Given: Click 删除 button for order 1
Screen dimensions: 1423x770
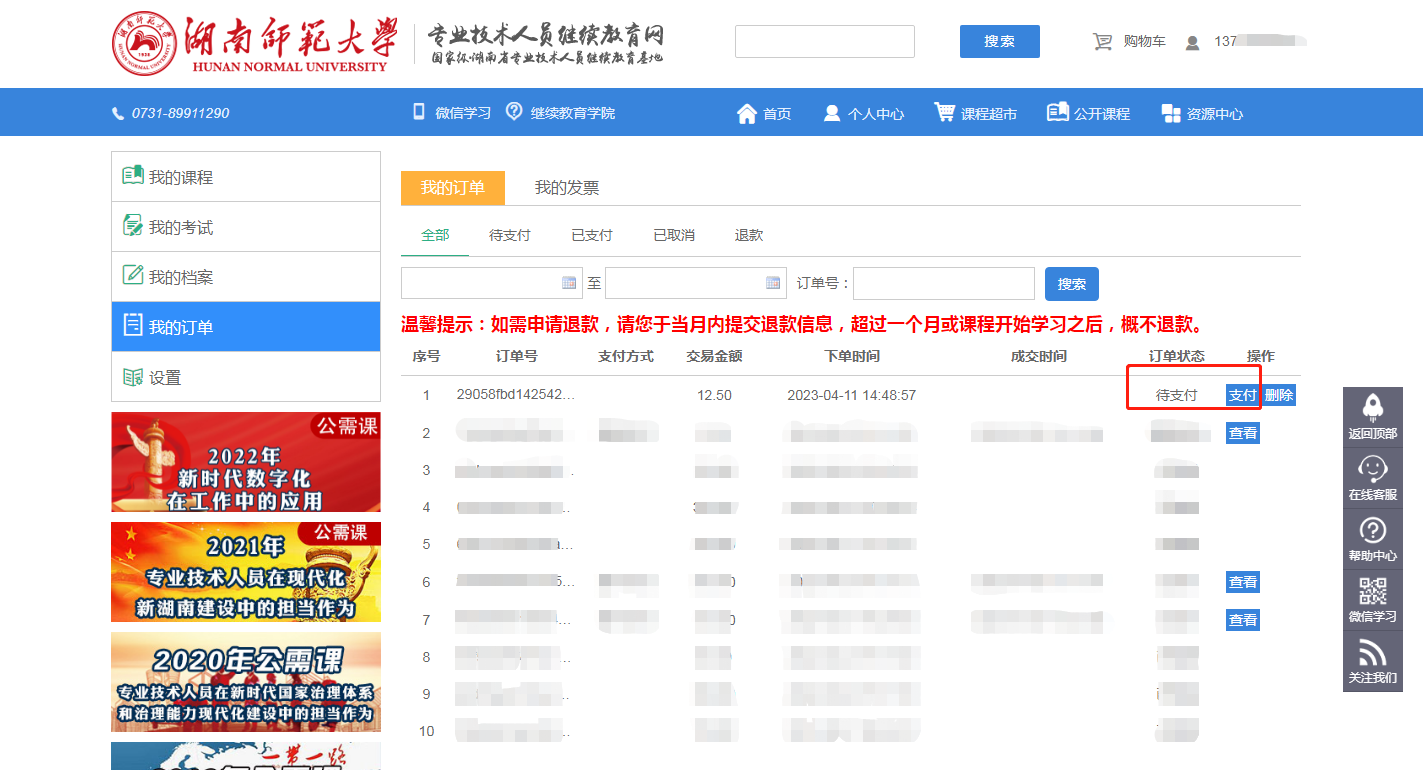Looking at the screenshot, I should click(1279, 395).
